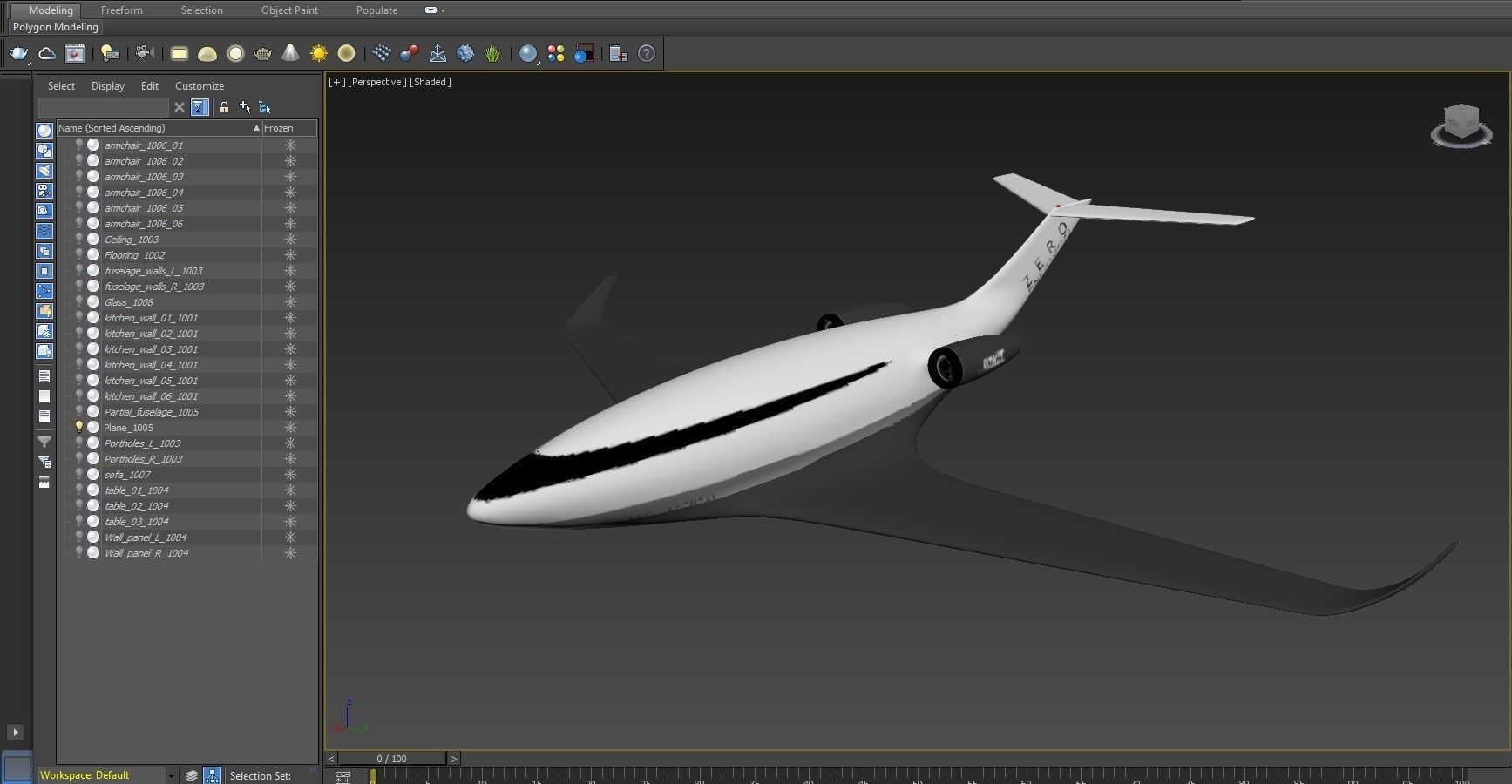Switch to the Selection ribbon tab
The width and height of the screenshot is (1512, 784).
tap(202, 10)
